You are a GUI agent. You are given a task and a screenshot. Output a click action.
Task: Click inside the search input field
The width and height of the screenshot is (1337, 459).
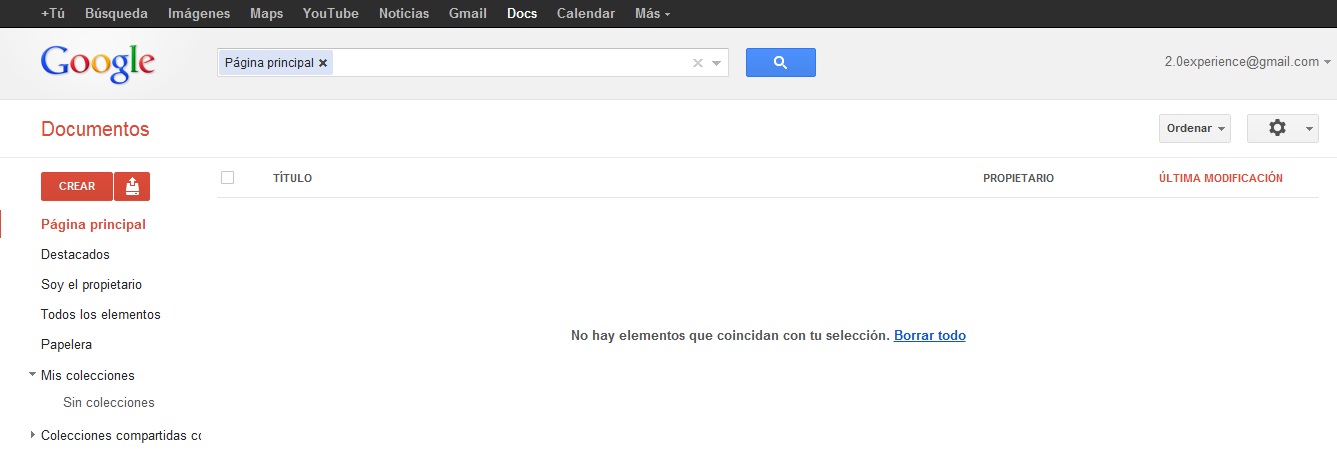[x=510, y=63]
